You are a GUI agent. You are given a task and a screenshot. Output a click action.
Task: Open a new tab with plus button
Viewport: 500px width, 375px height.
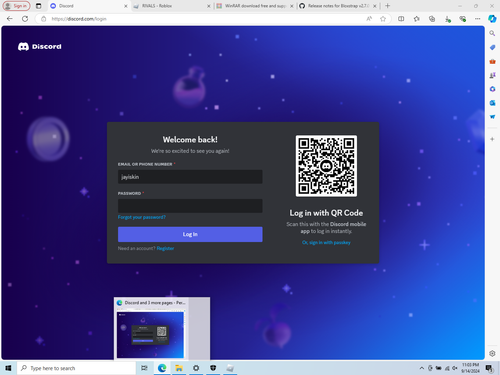pyautogui.click(x=387, y=6)
